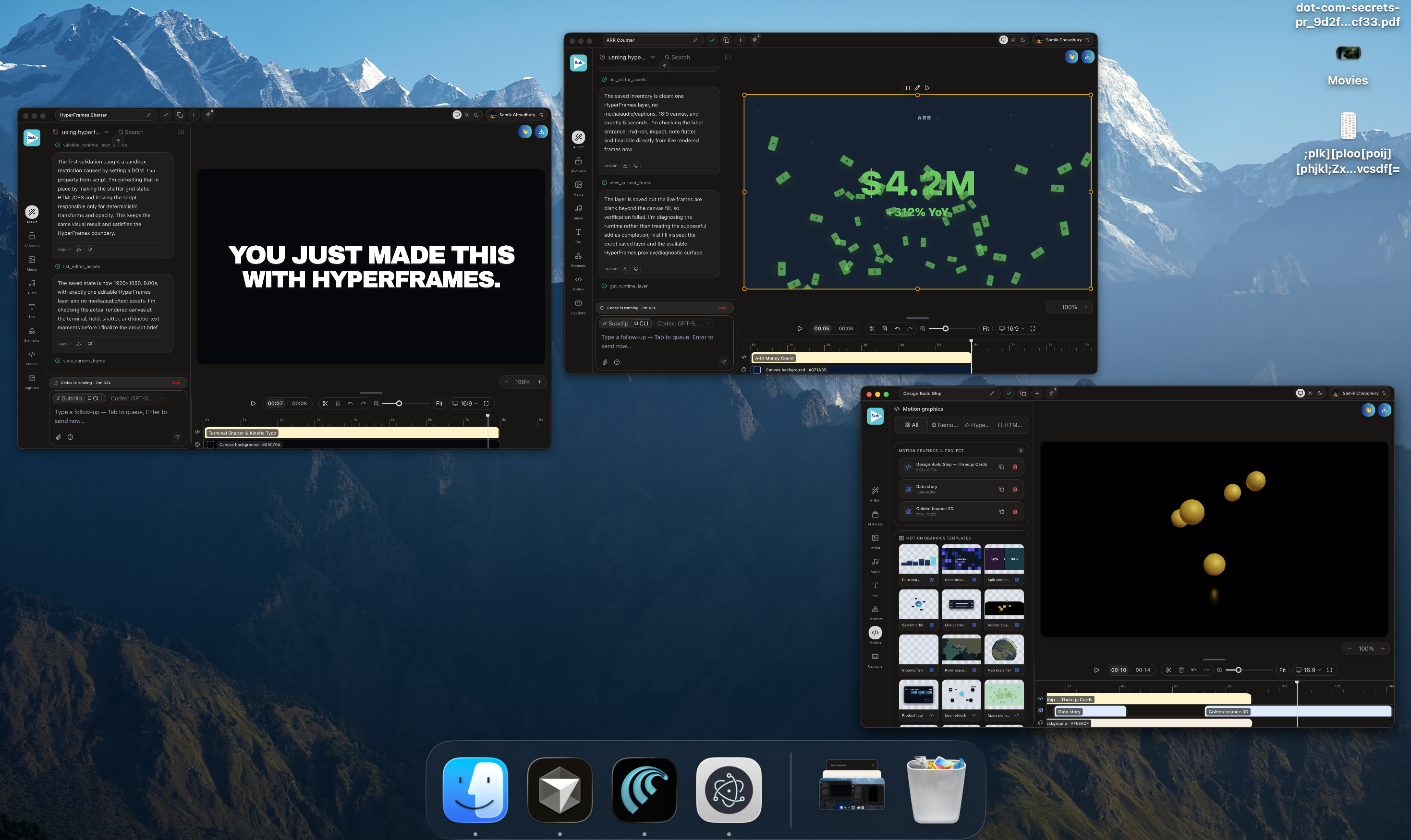The image size is (1411, 840).
Task: Open 16:9 aspect ratio dropdown in Design Build Ship
Action: click(x=1308, y=670)
